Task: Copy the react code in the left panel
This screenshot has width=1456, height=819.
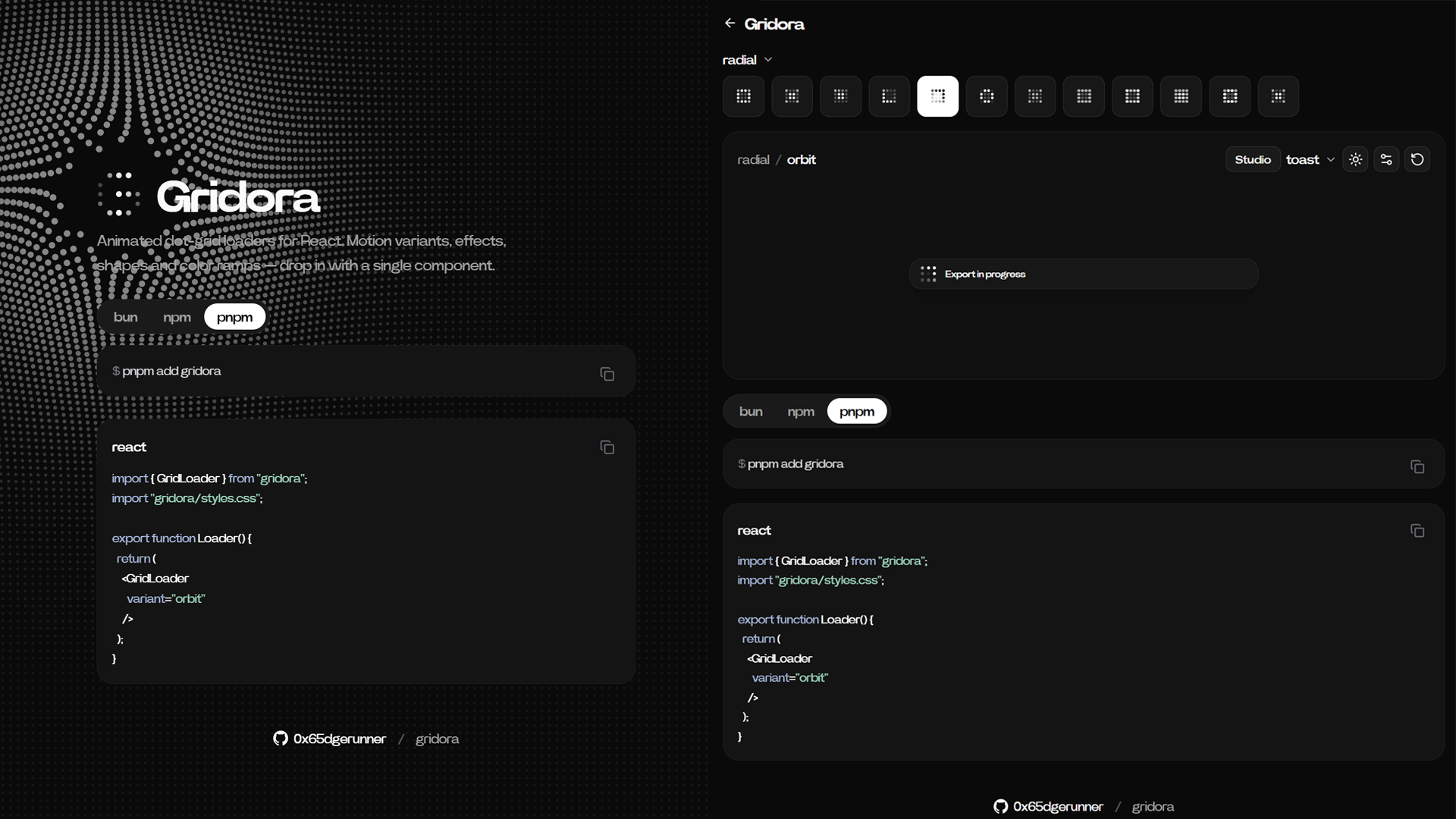Action: [x=607, y=447]
